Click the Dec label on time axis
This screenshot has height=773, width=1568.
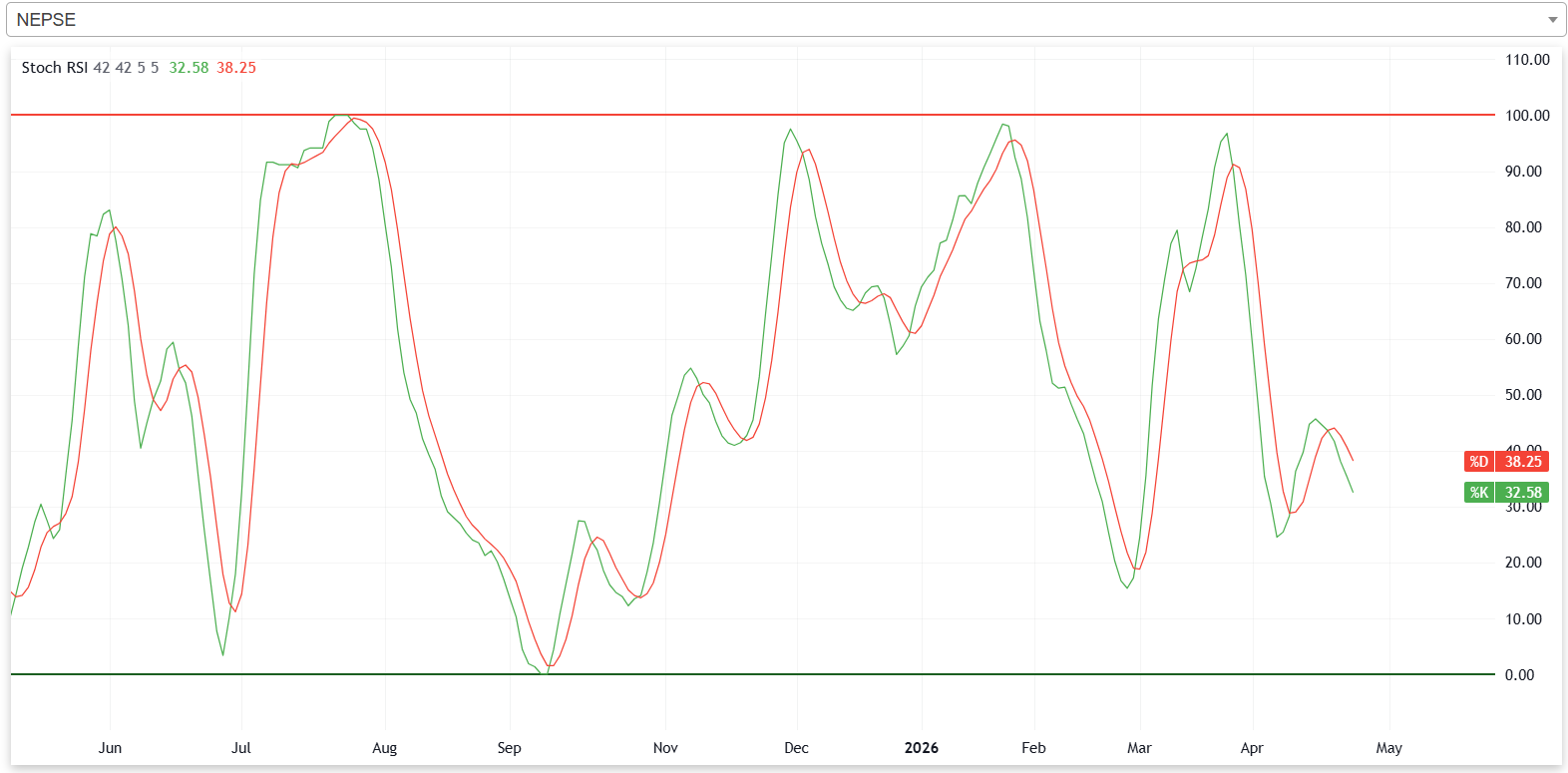coord(796,748)
